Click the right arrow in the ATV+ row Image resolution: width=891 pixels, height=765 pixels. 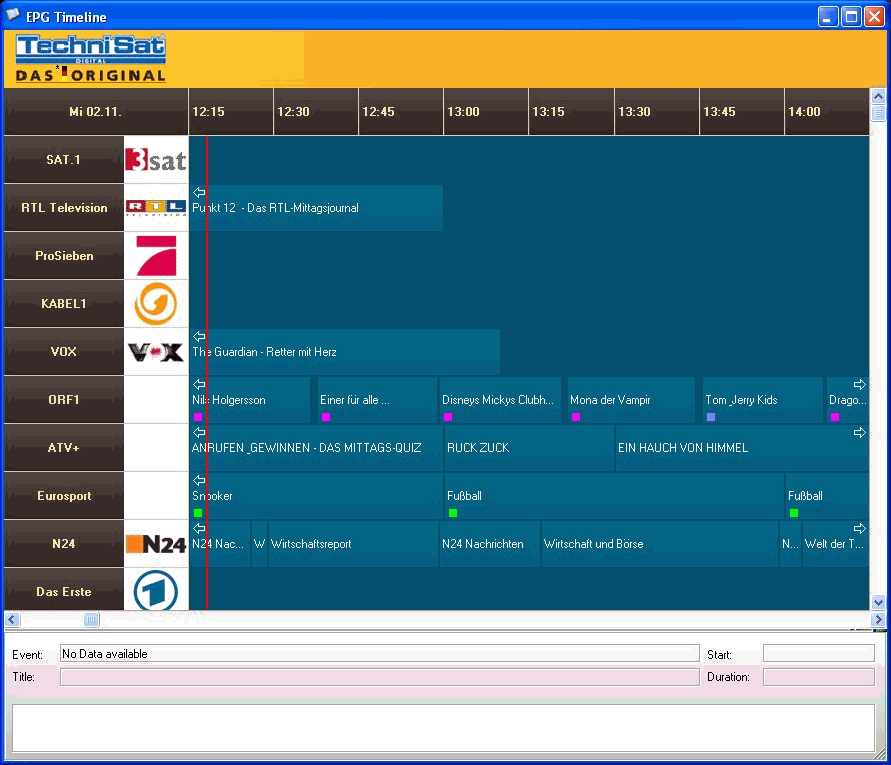860,432
